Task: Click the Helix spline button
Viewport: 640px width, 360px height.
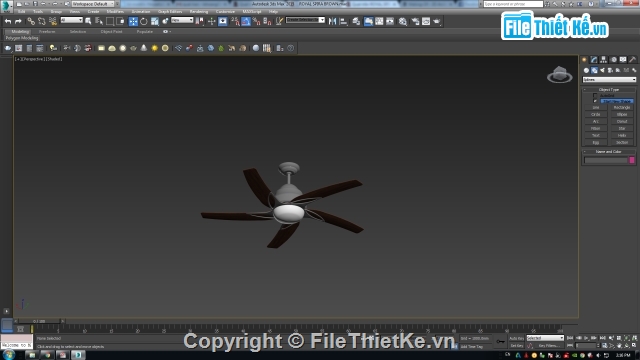Action: click(x=622, y=135)
